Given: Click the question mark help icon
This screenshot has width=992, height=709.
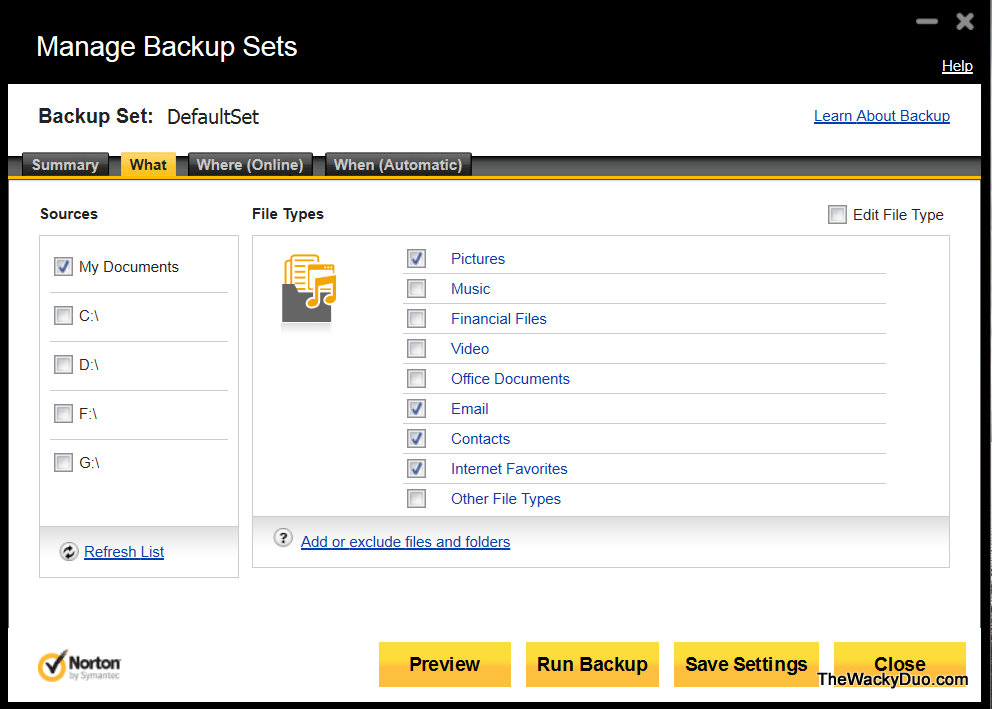Looking at the screenshot, I should pyautogui.click(x=283, y=538).
